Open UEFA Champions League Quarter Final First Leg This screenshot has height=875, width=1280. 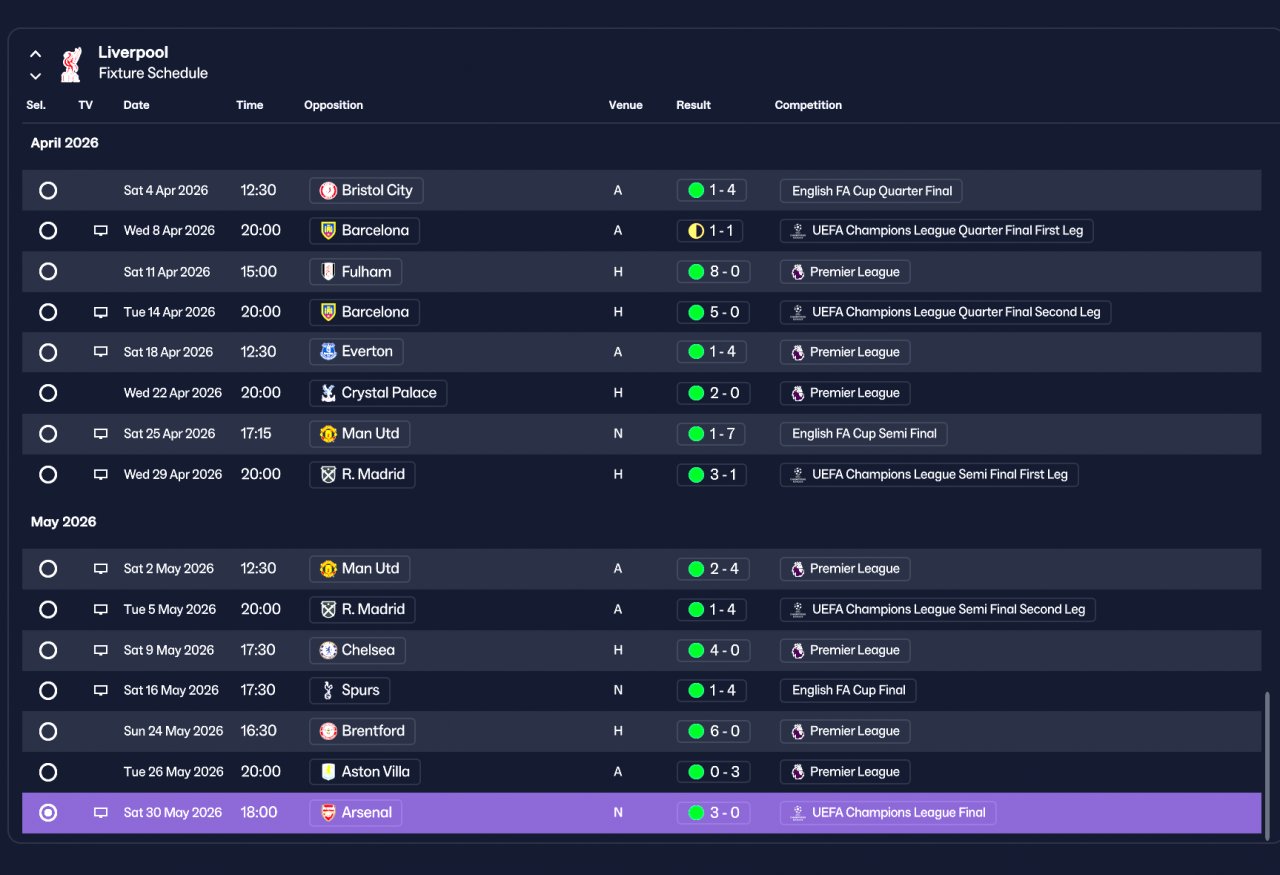point(937,231)
